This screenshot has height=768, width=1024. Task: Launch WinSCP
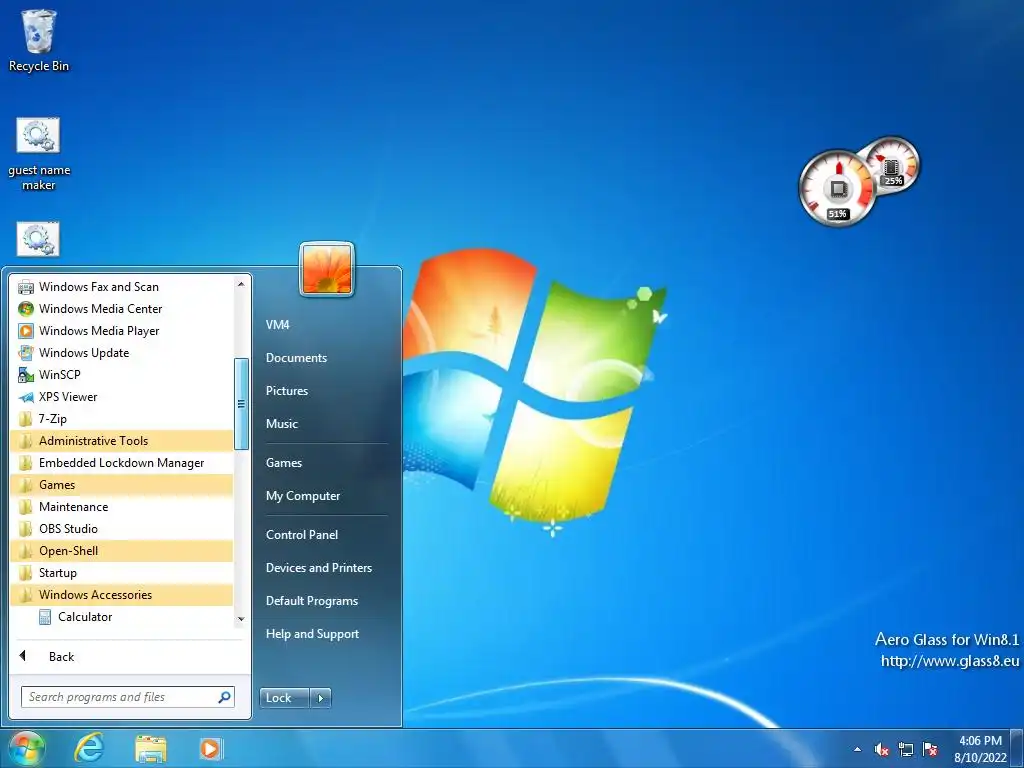pos(122,375)
